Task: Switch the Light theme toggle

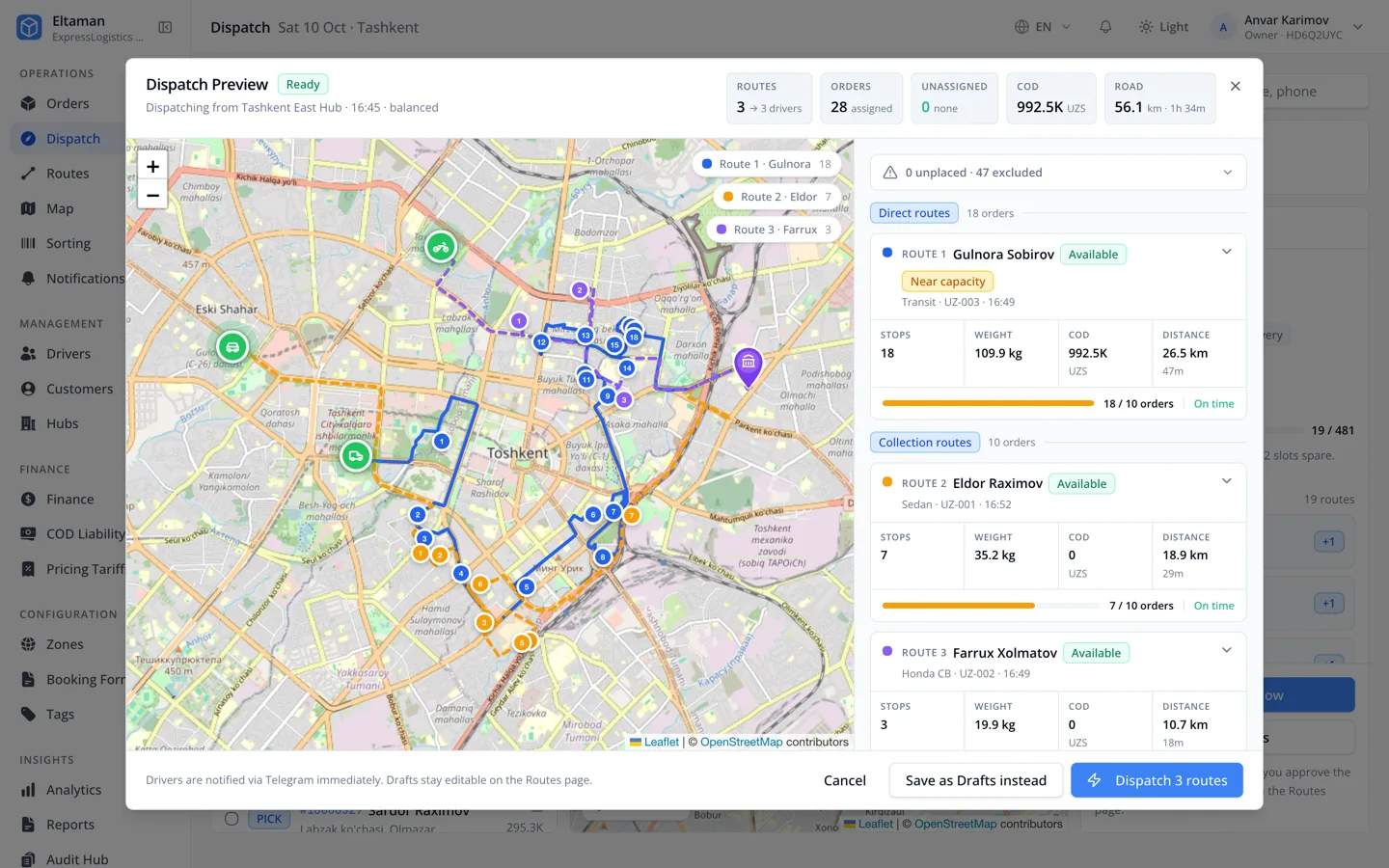Action: (x=1163, y=27)
